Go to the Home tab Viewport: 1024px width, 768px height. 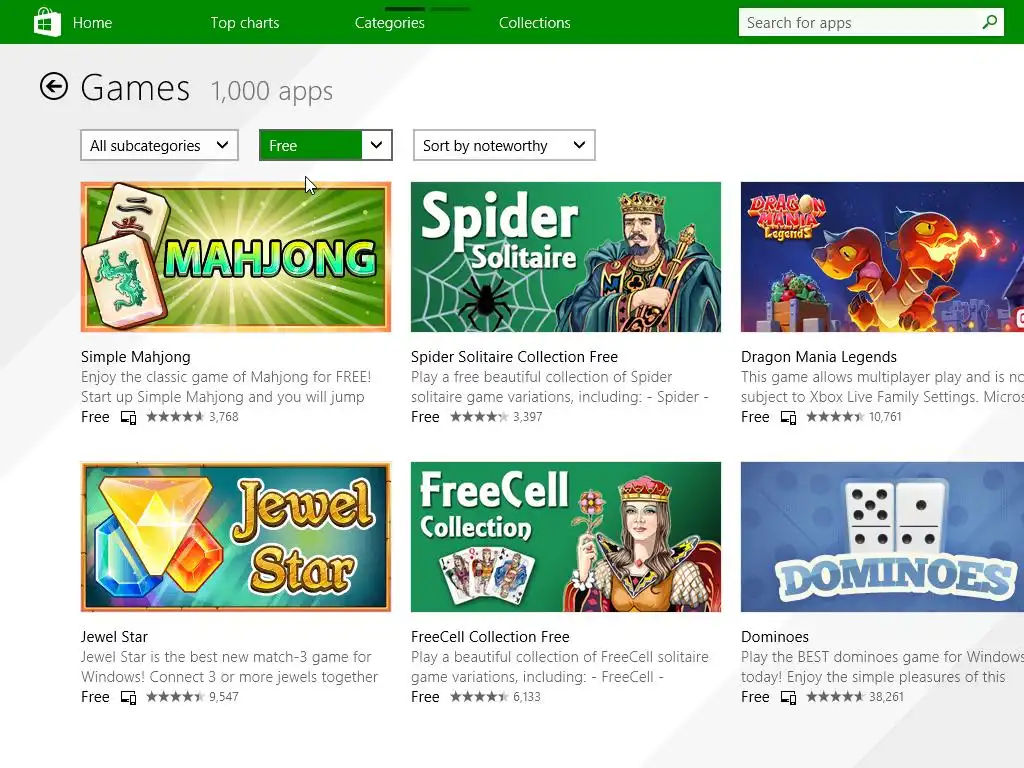pyautogui.click(x=92, y=22)
